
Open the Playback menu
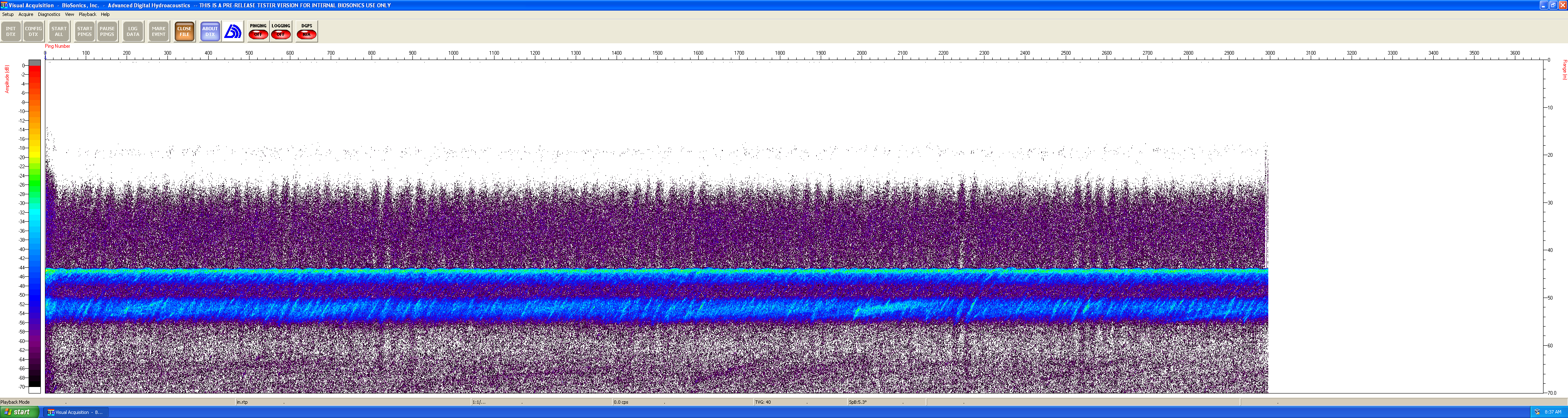(87, 14)
